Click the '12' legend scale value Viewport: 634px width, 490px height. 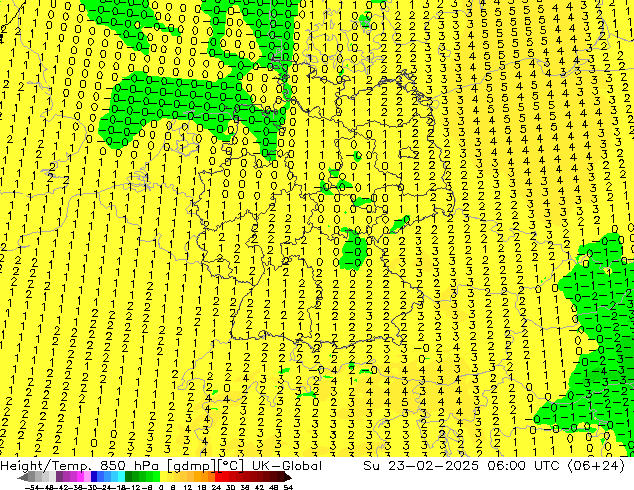[188, 487]
